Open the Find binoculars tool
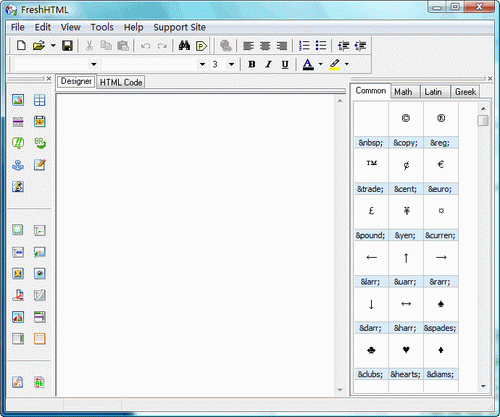Image resolution: width=500 pixels, height=417 pixels. click(184, 46)
